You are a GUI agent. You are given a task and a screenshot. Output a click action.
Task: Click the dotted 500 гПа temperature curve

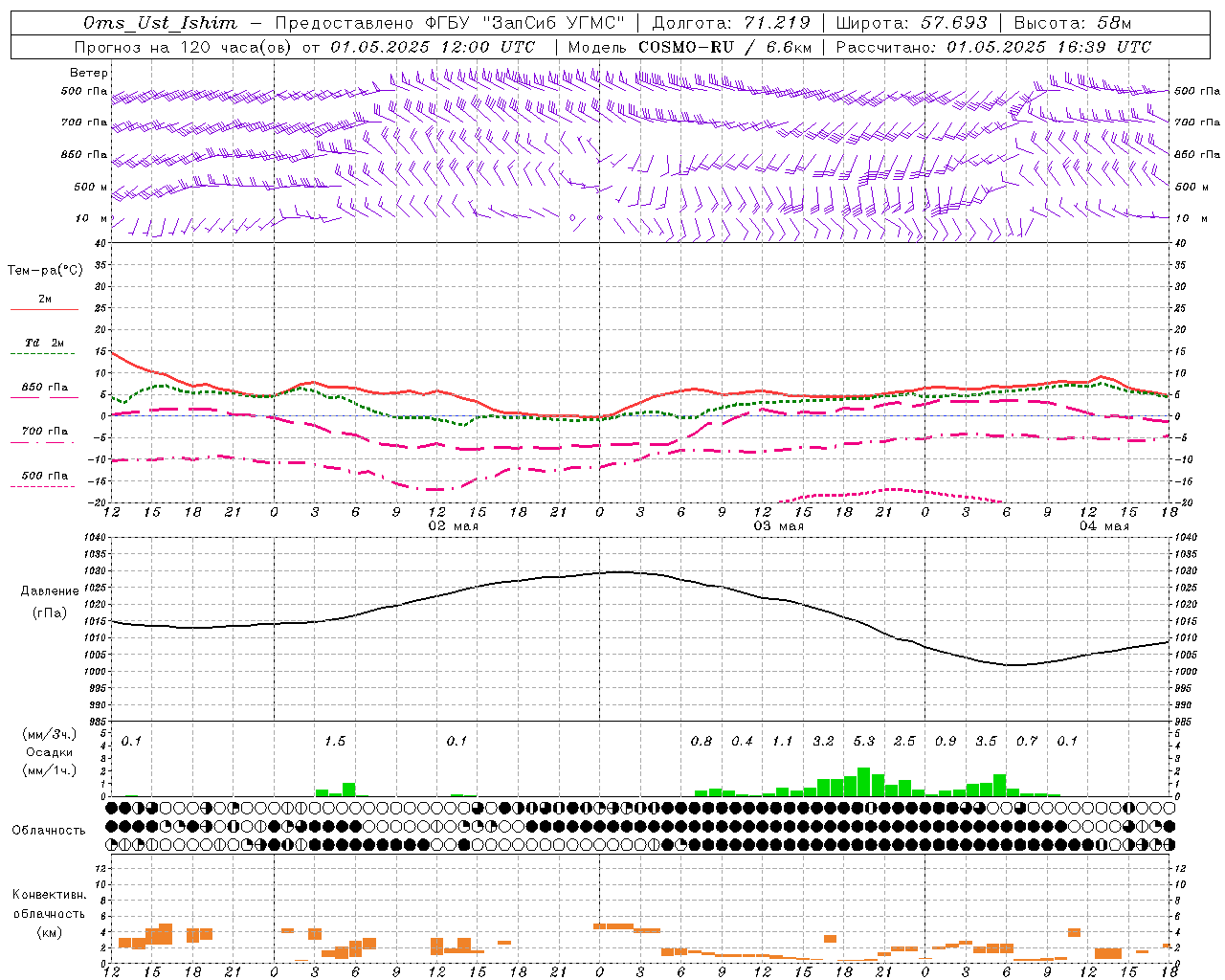point(890,490)
